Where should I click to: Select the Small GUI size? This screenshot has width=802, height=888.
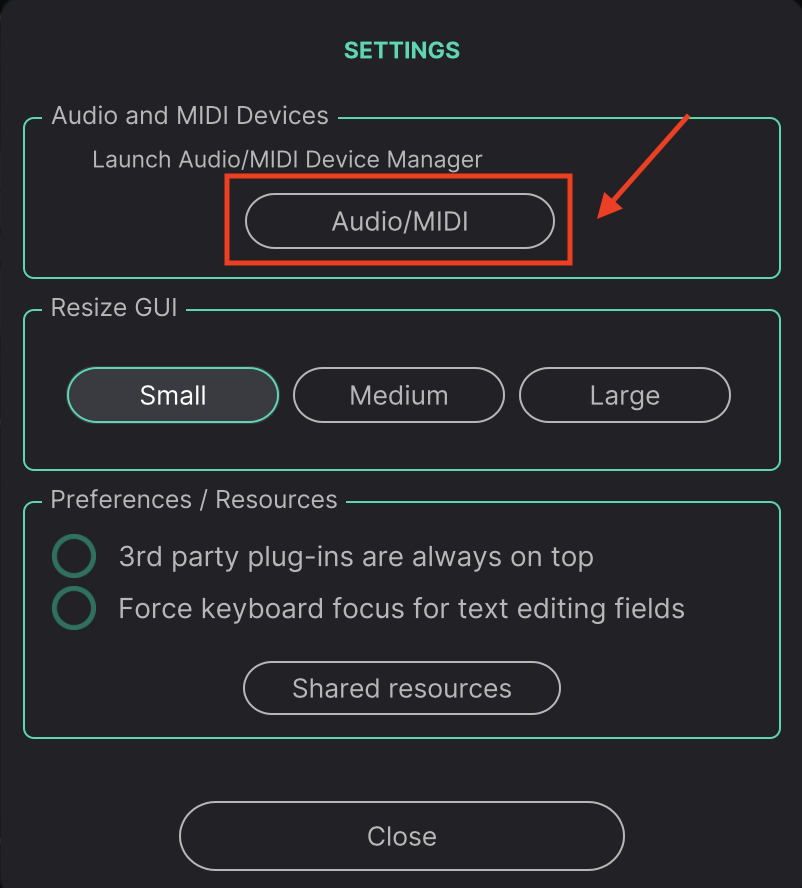pyautogui.click(x=173, y=395)
